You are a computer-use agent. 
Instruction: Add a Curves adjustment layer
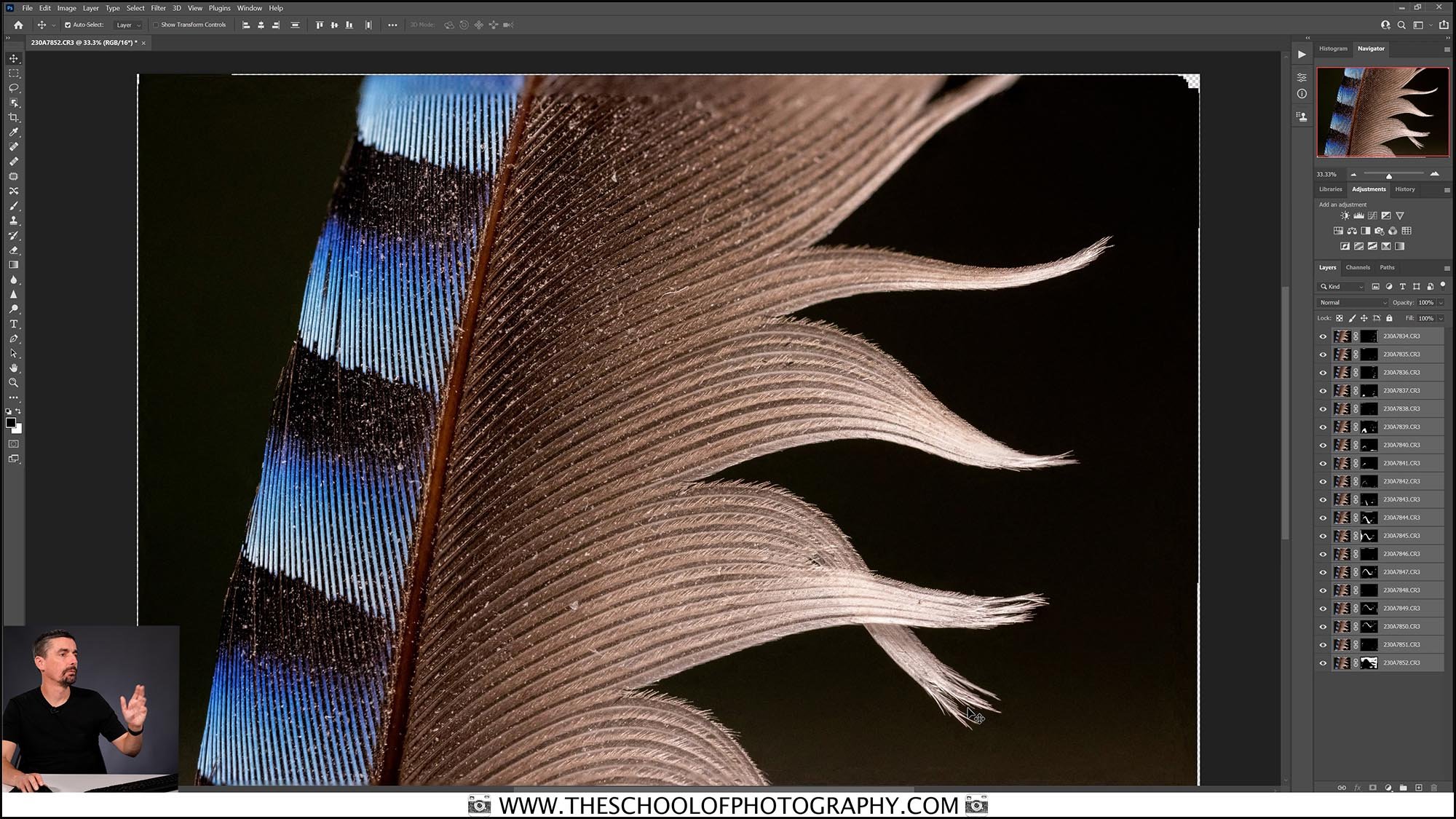pos(1372,215)
